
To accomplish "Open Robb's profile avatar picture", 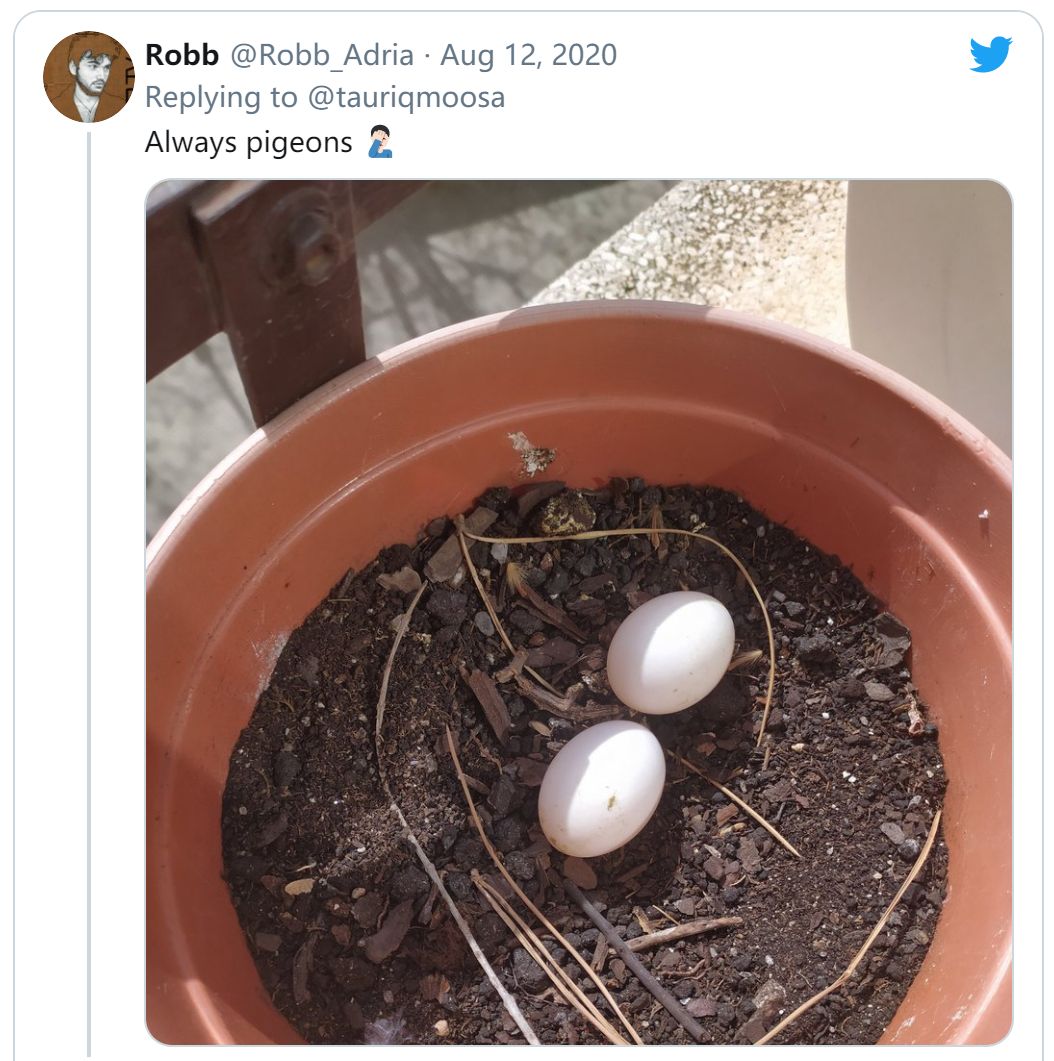I will (x=89, y=77).
